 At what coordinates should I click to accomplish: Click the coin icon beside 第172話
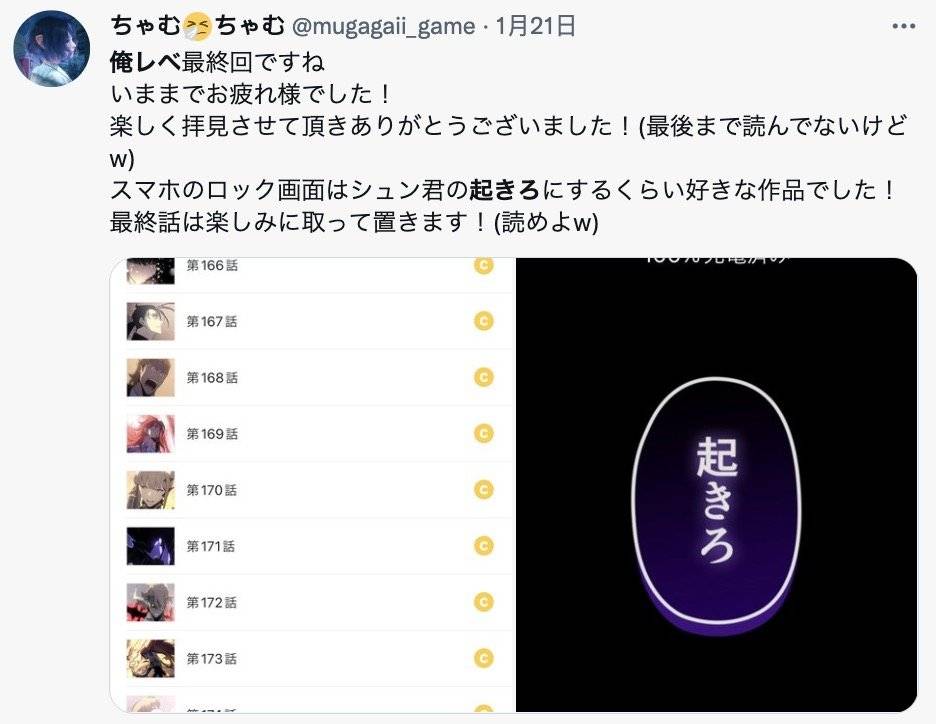484,602
